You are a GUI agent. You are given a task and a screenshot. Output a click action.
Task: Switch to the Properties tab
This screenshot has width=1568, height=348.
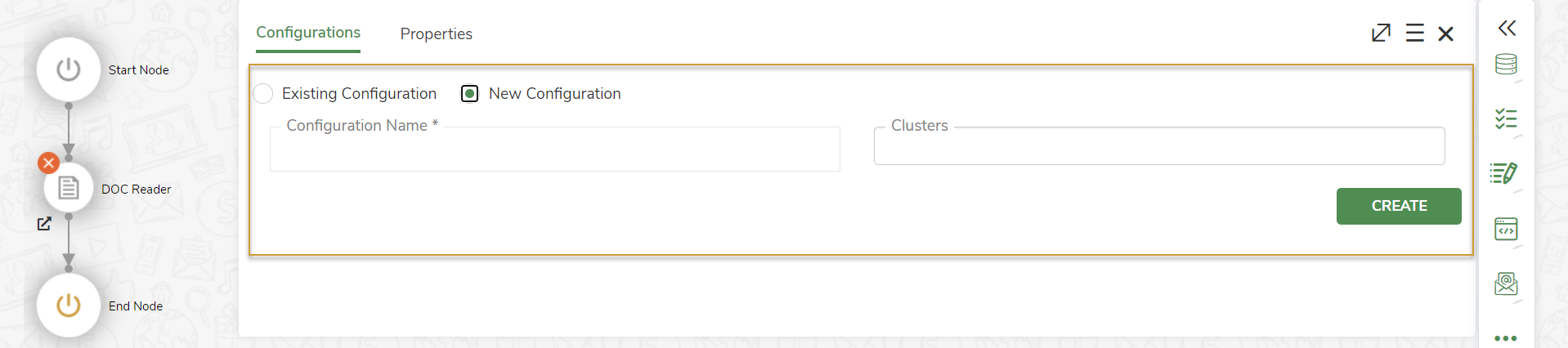[x=436, y=34]
